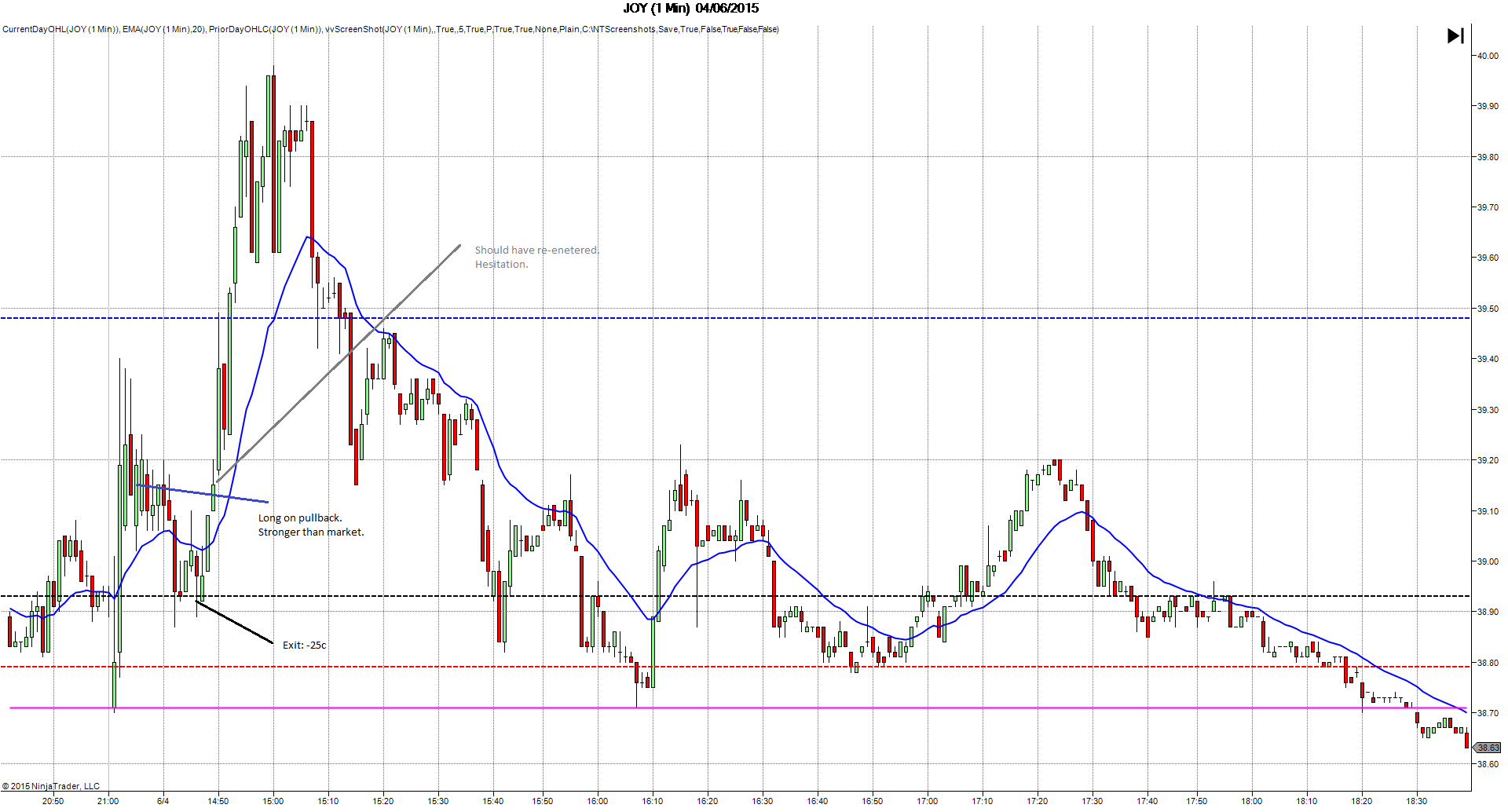Click the 38.70 price axis label
Image resolution: width=1508 pixels, height=812 pixels.
pos(1488,713)
